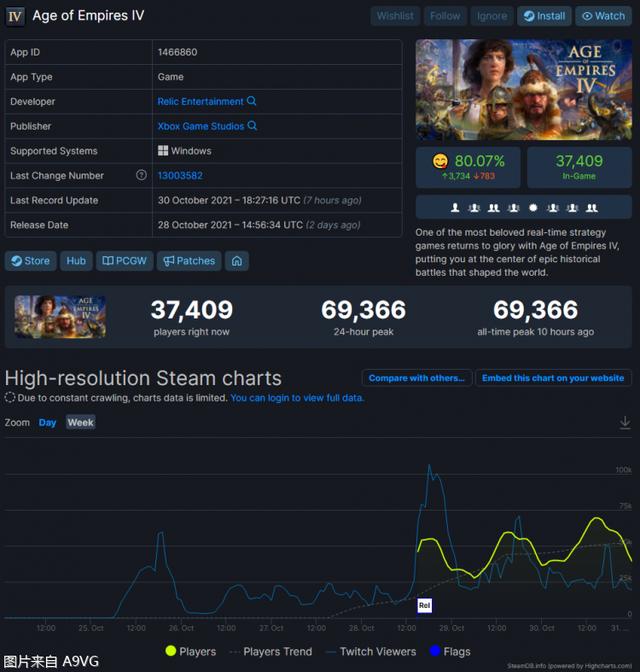Hide the Players Trend series
Viewport: 640px width, 672px height.
coord(268,651)
